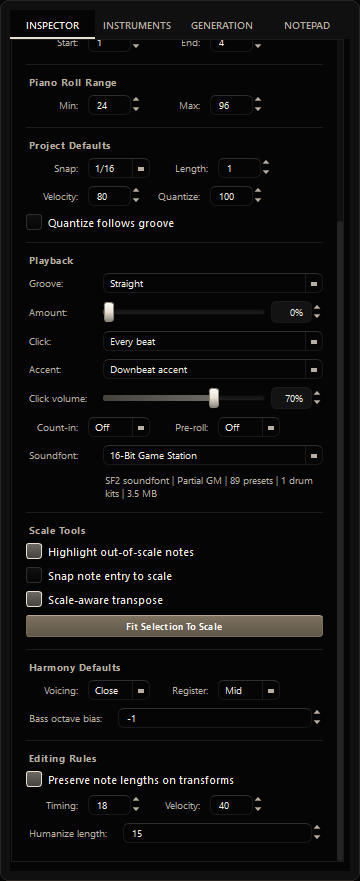Click Fit Selection To Scale button
360x881 pixels.
tap(175, 626)
